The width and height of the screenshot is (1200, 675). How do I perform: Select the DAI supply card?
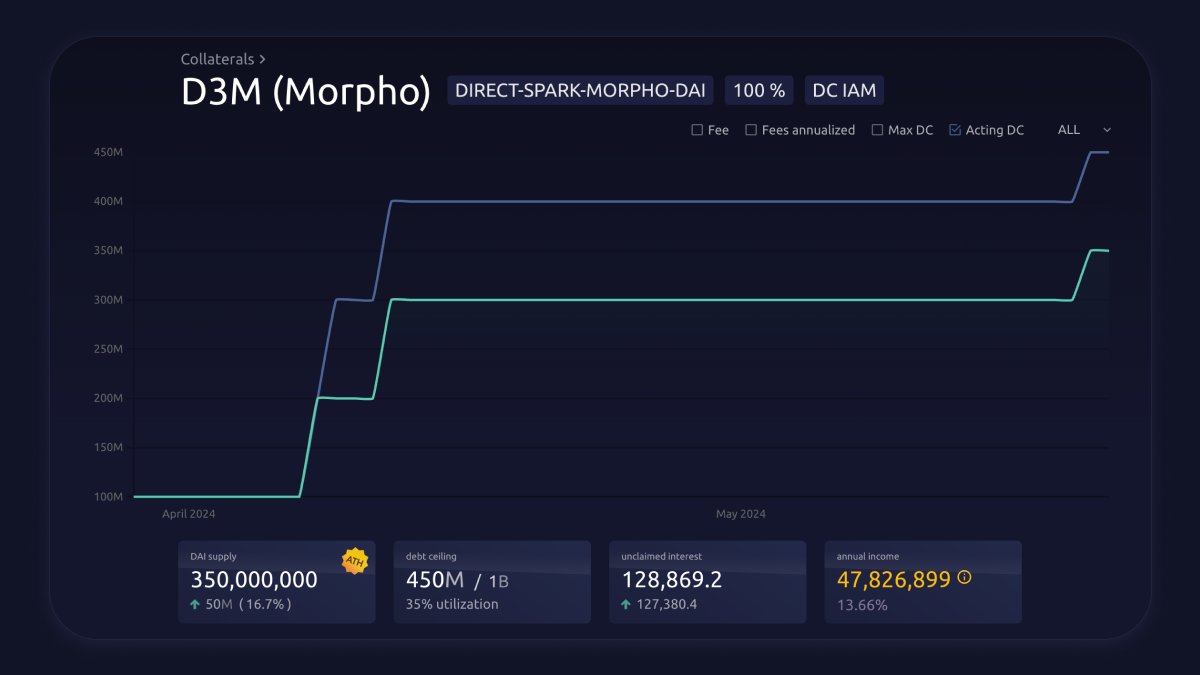[277, 582]
